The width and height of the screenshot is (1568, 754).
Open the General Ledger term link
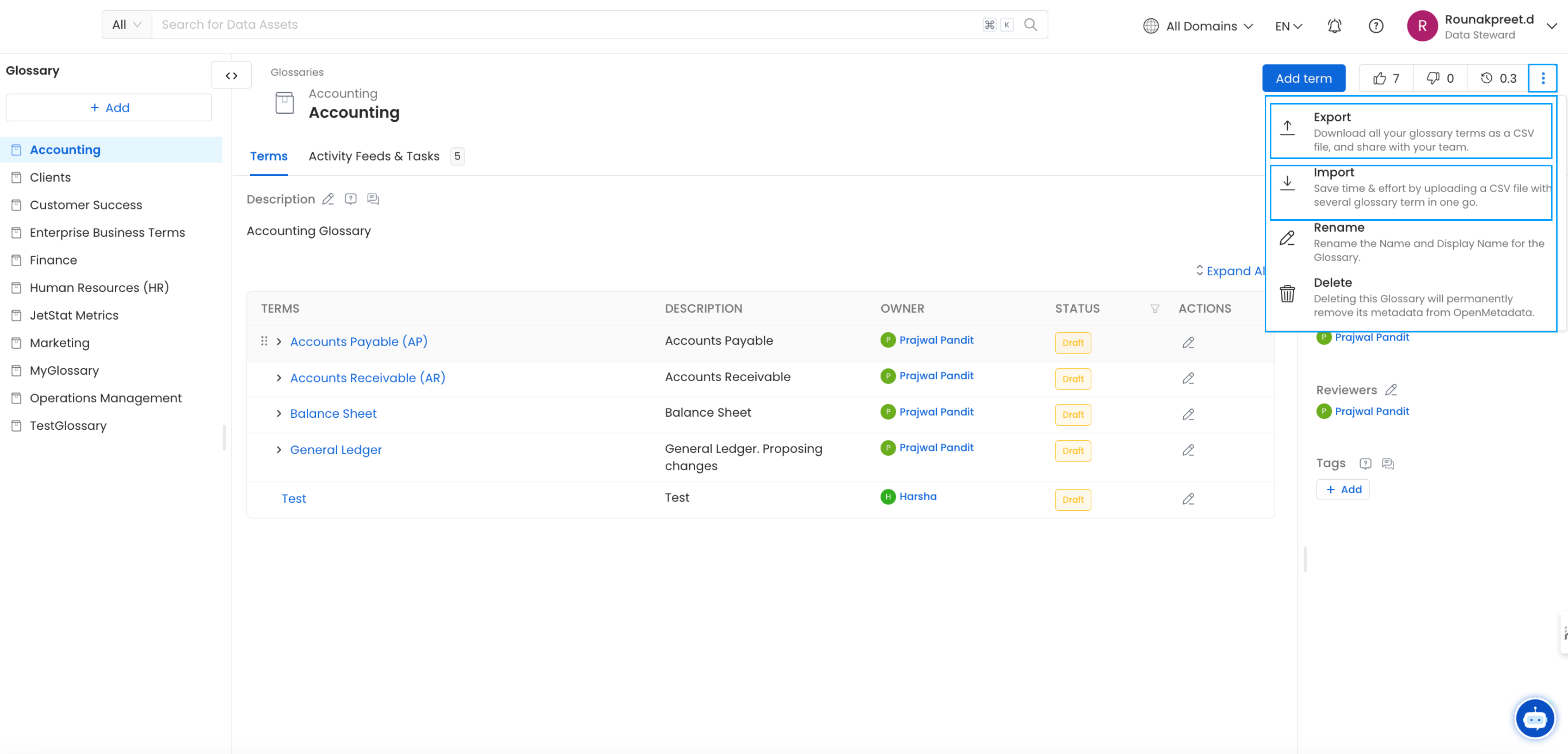pos(335,450)
